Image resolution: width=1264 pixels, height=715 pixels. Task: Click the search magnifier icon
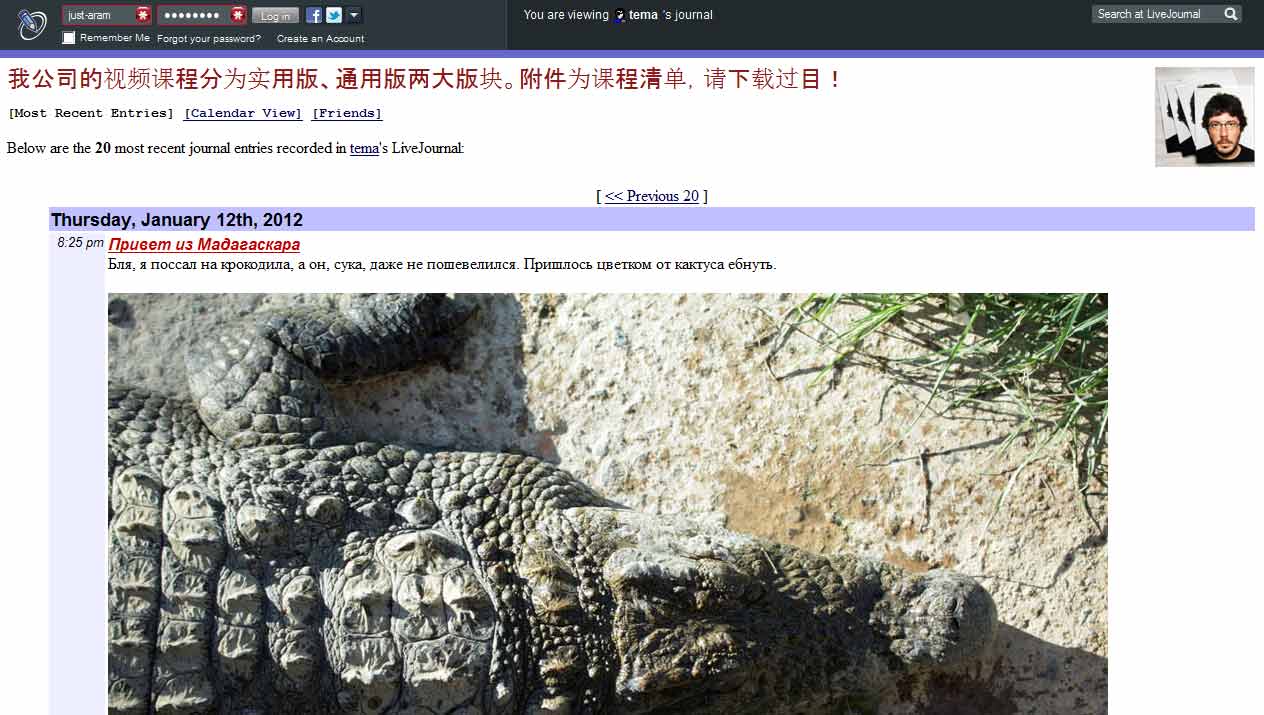[1231, 14]
